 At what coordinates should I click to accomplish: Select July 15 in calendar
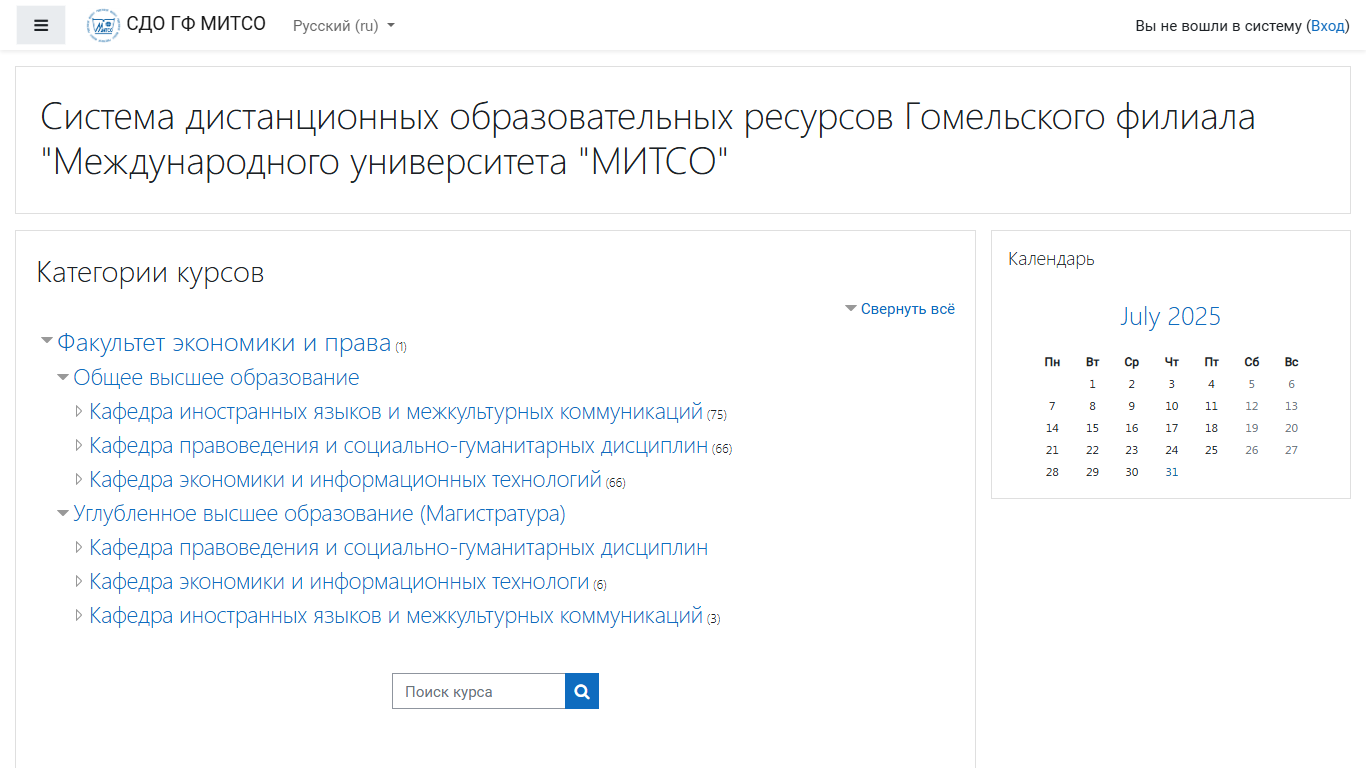click(x=1092, y=428)
